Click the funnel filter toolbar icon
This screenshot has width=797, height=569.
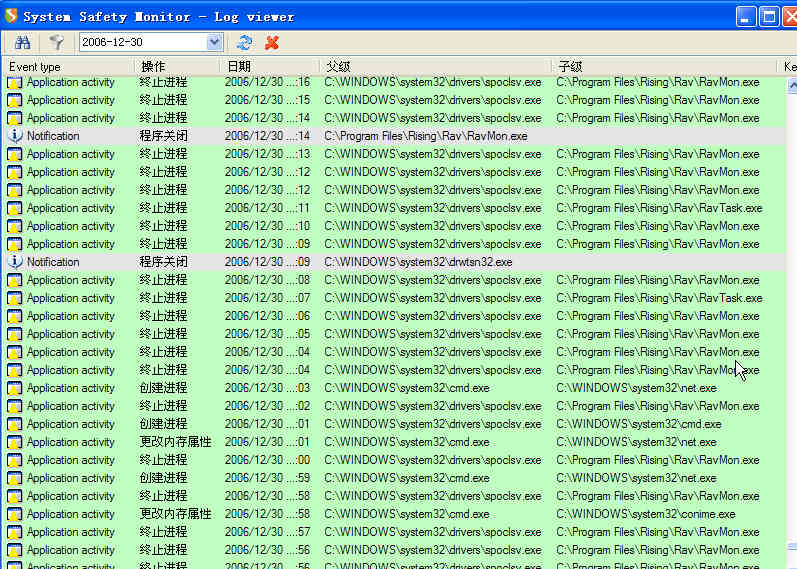click(56, 42)
